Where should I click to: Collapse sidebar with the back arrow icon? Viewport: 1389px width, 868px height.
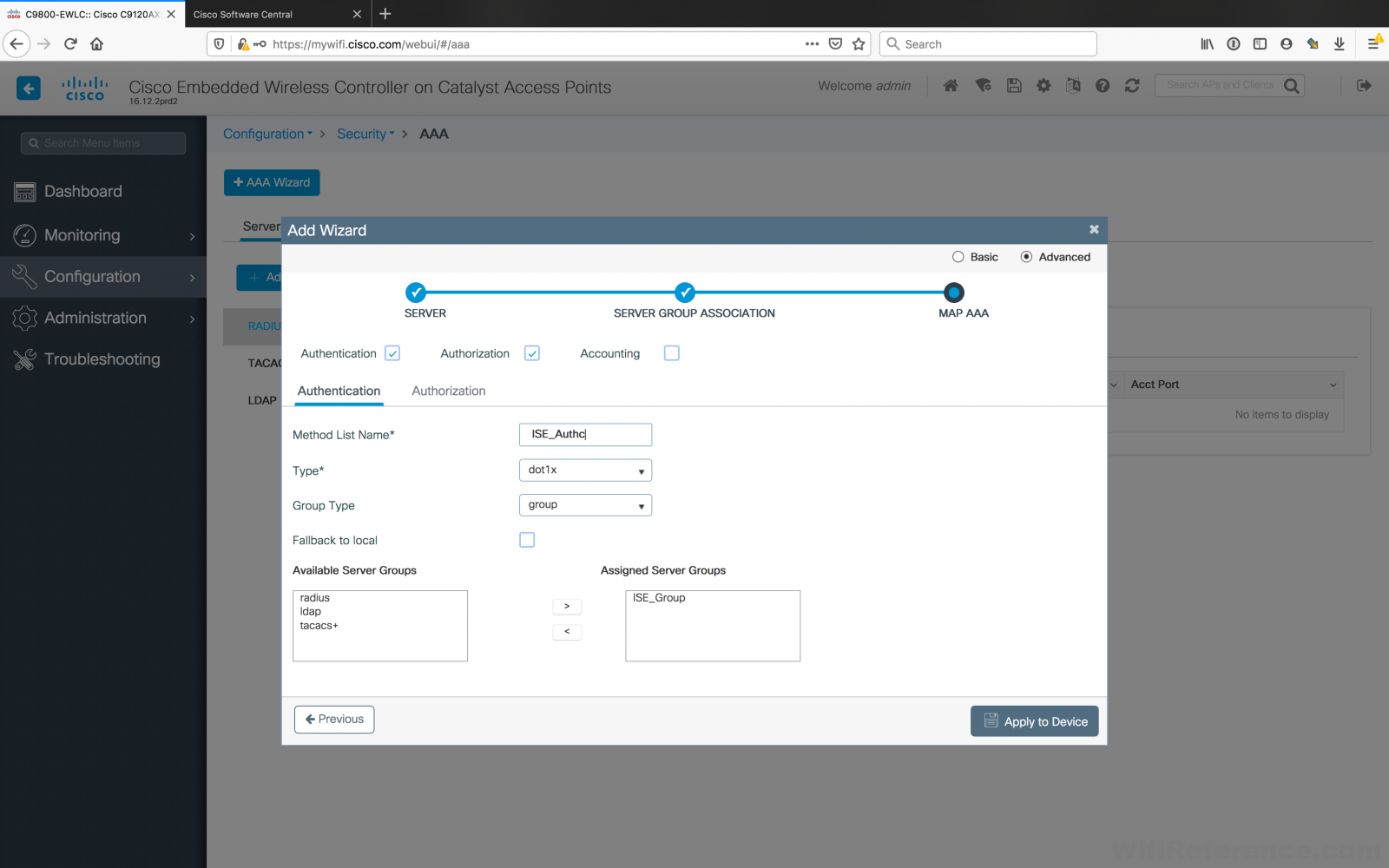click(29, 88)
